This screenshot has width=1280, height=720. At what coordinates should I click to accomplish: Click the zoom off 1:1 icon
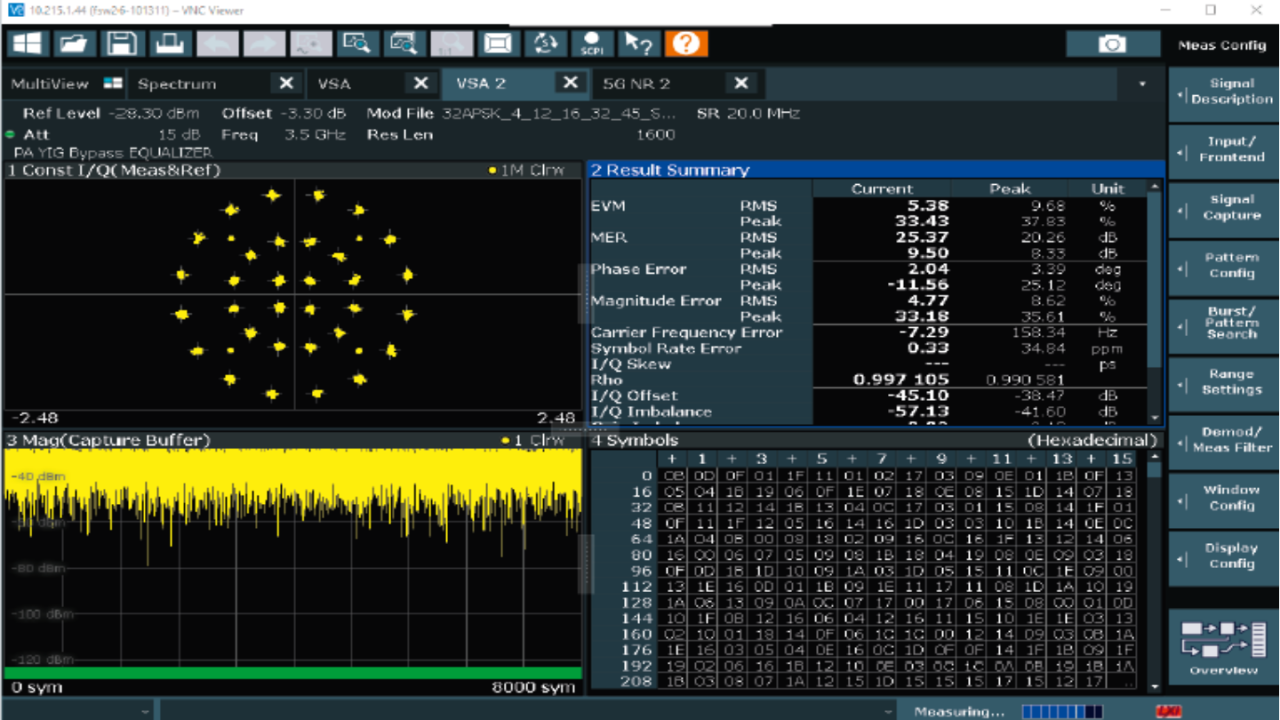pos(451,43)
